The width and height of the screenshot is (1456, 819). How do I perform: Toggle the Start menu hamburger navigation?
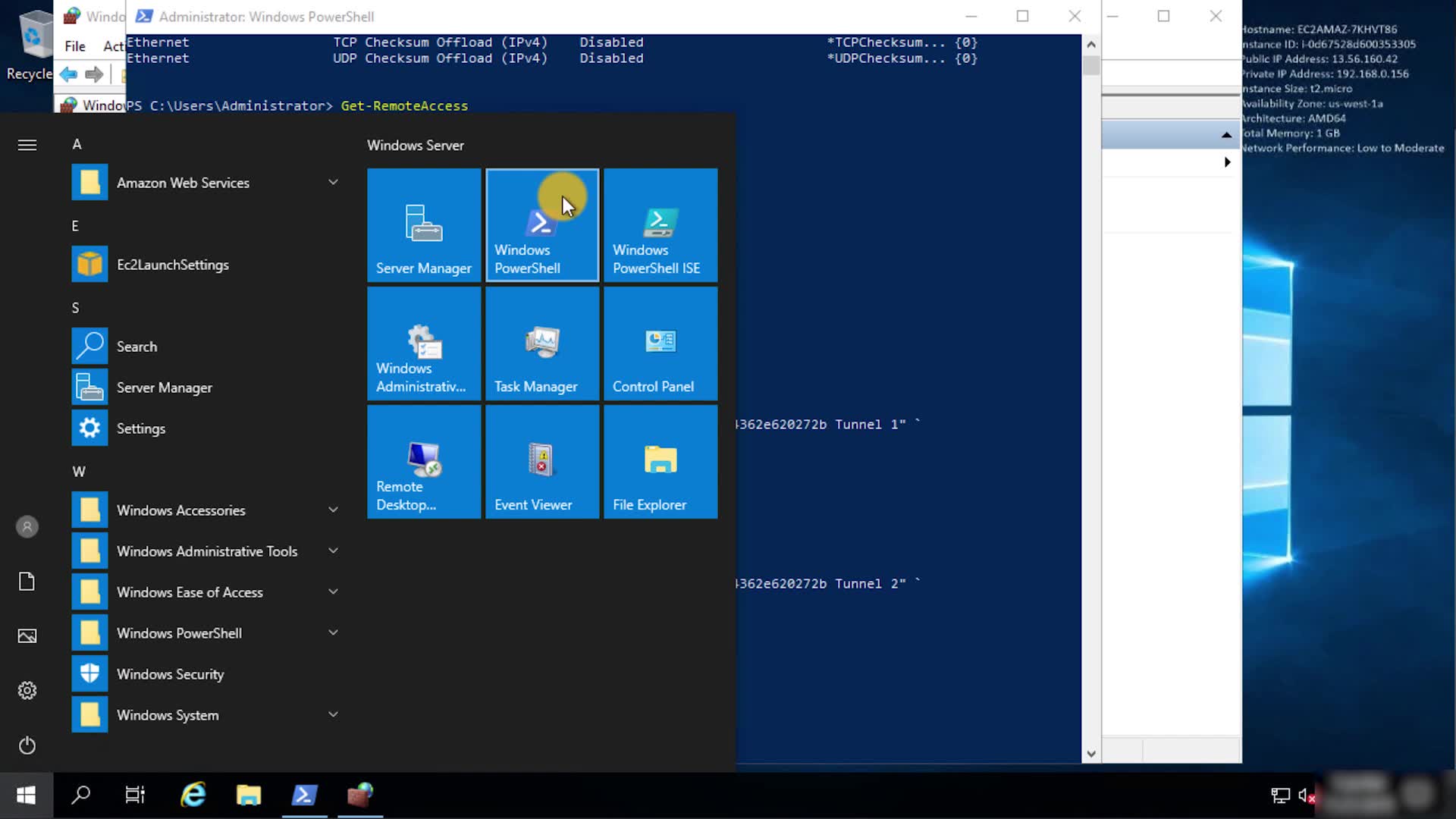(27, 145)
